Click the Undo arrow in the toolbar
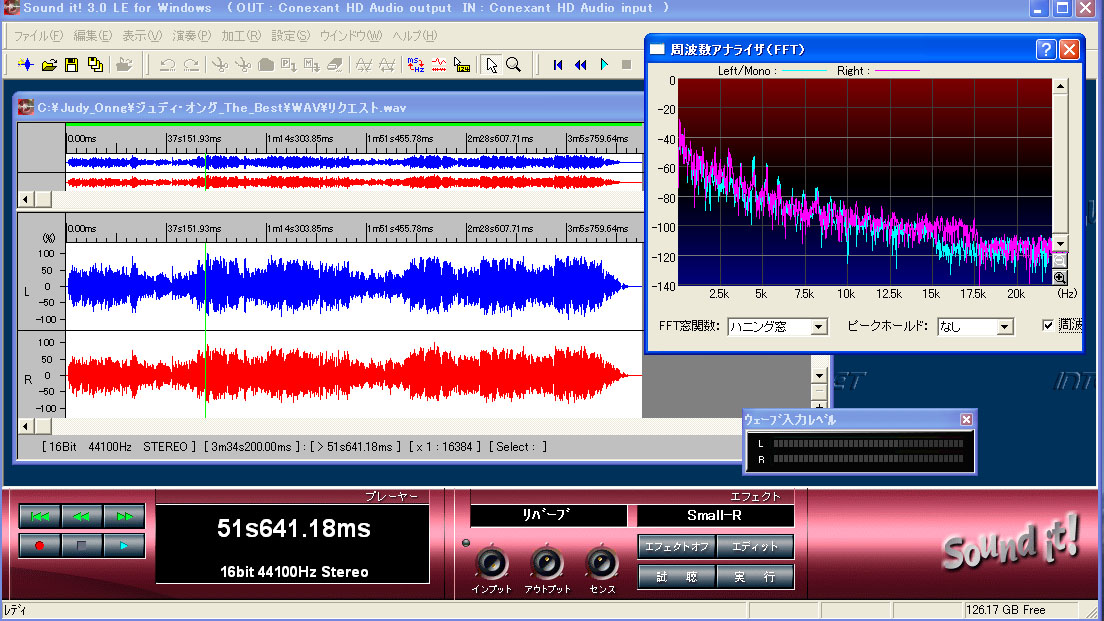Screen dimensions: 1104x621 [x=168, y=65]
